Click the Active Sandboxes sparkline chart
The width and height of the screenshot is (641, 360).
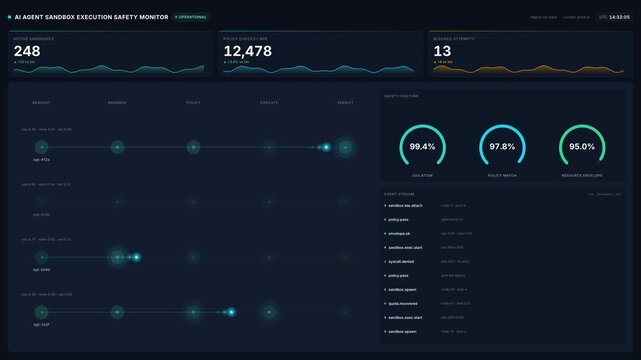[109, 69]
